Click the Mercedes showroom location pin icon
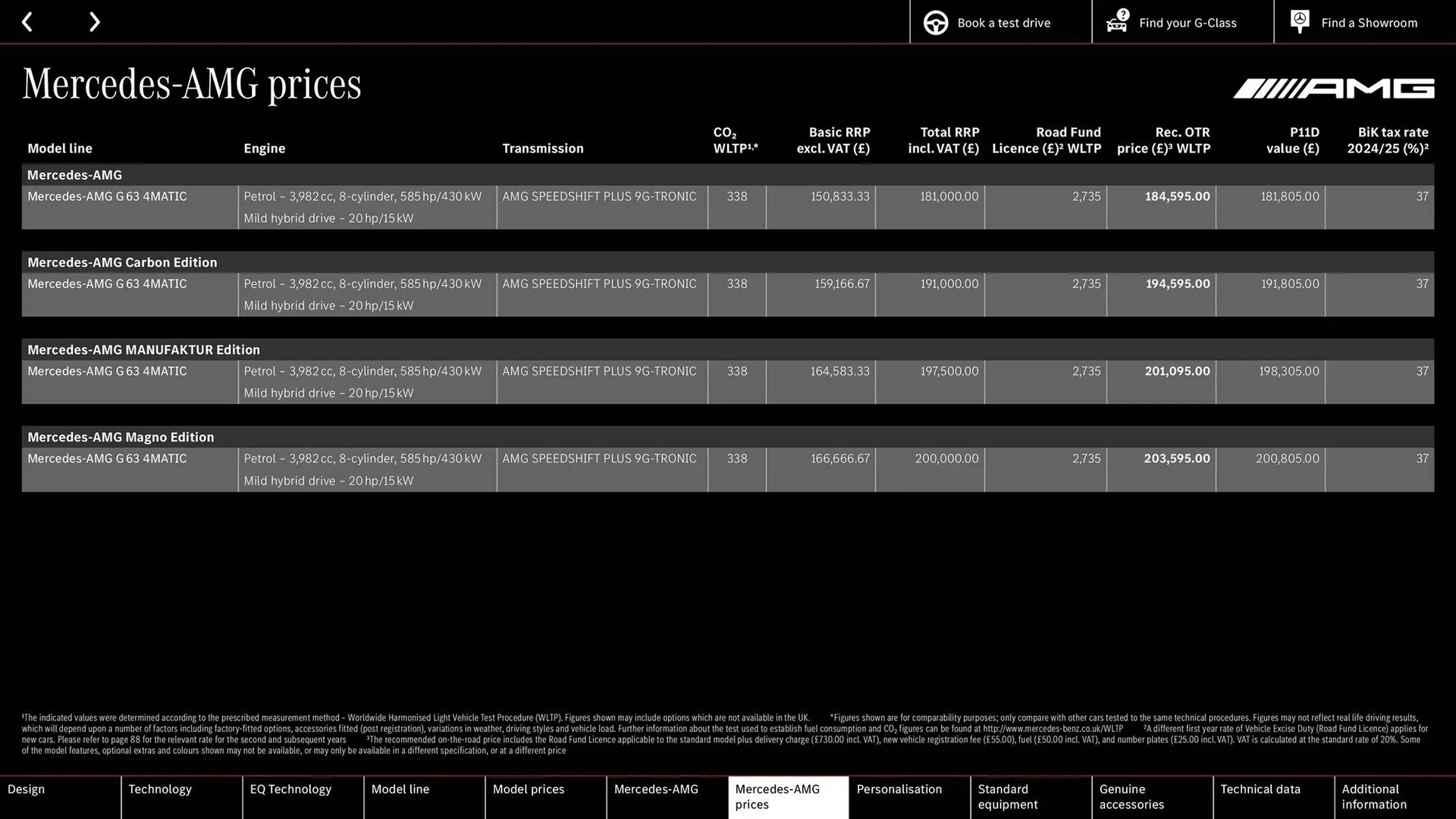Screen dimensions: 1456x819 (1299, 21)
